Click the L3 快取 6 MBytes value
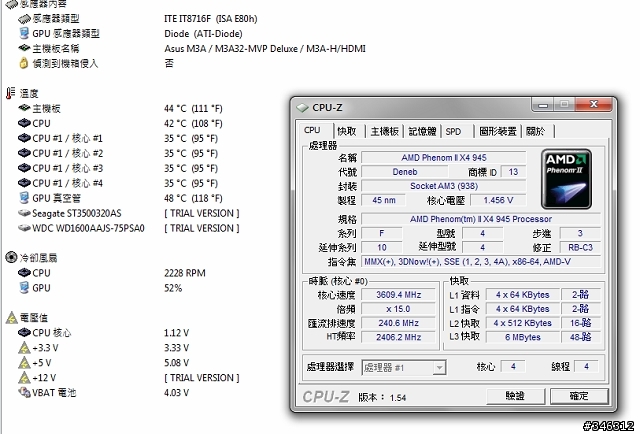This screenshot has width=640, height=434. pyautogui.click(x=523, y=337)
